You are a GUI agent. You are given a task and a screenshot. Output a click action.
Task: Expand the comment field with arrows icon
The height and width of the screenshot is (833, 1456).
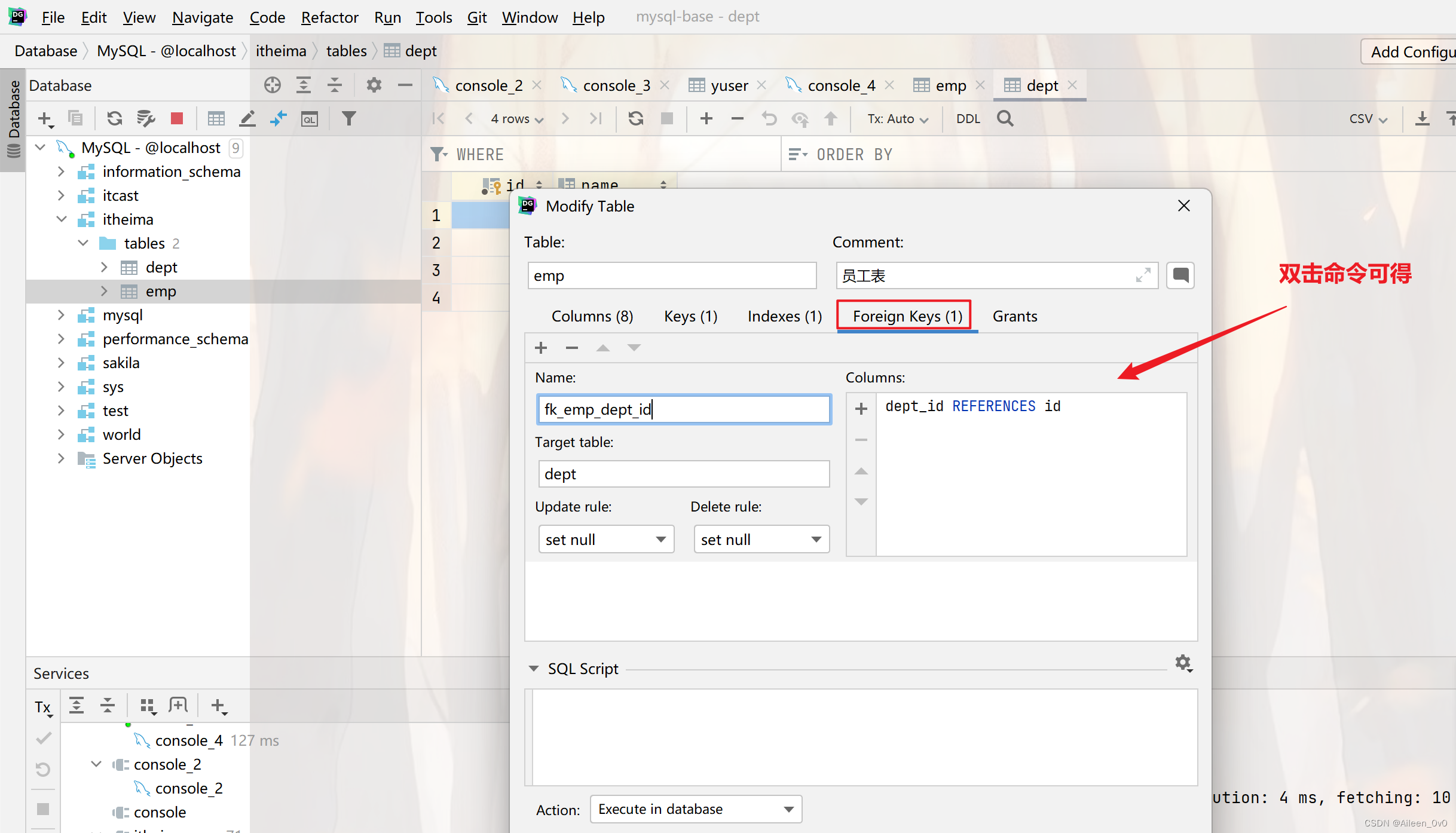1143,275
